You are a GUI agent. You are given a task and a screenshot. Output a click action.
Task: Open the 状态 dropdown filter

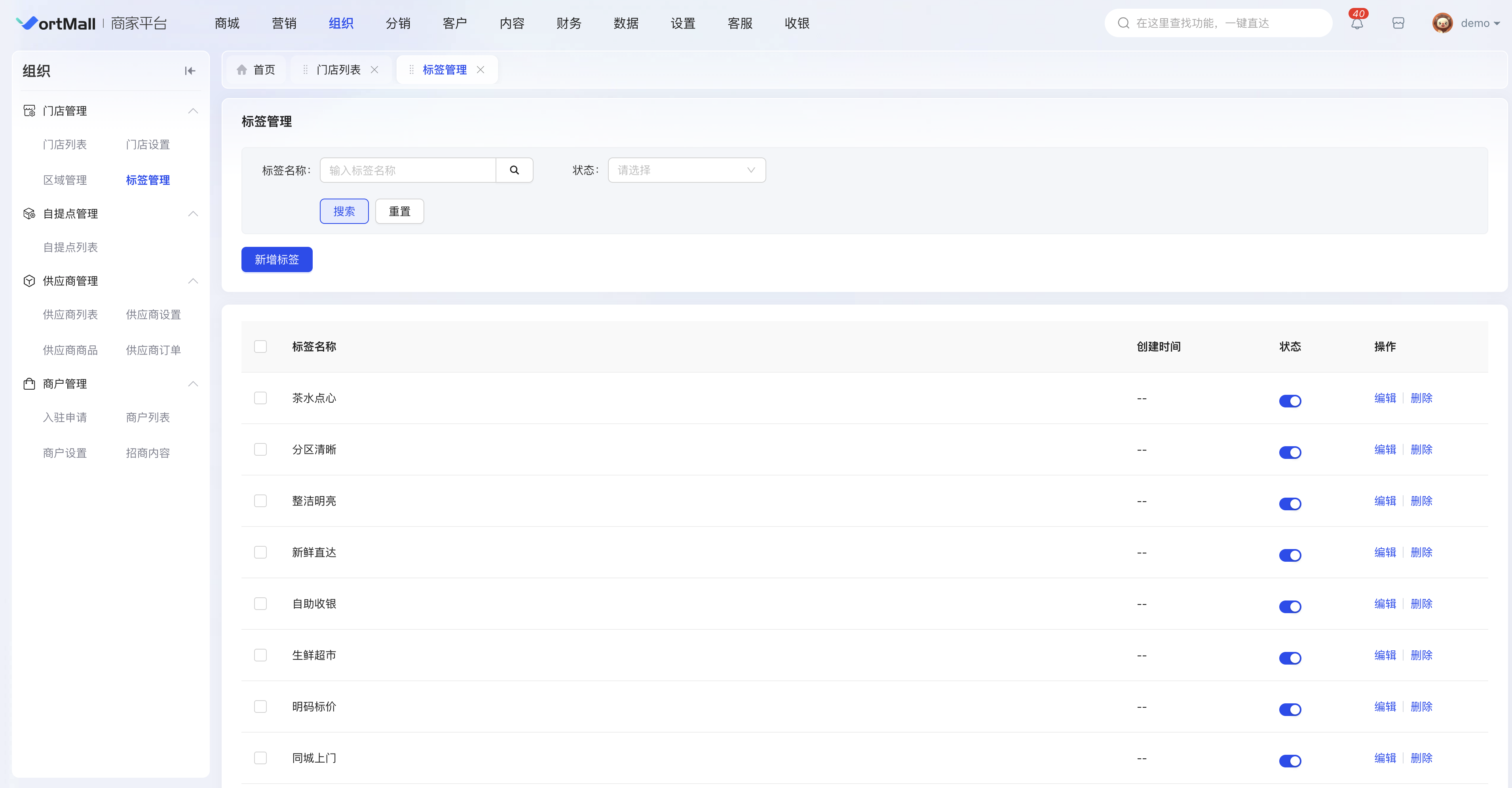[x=686, y=170]
